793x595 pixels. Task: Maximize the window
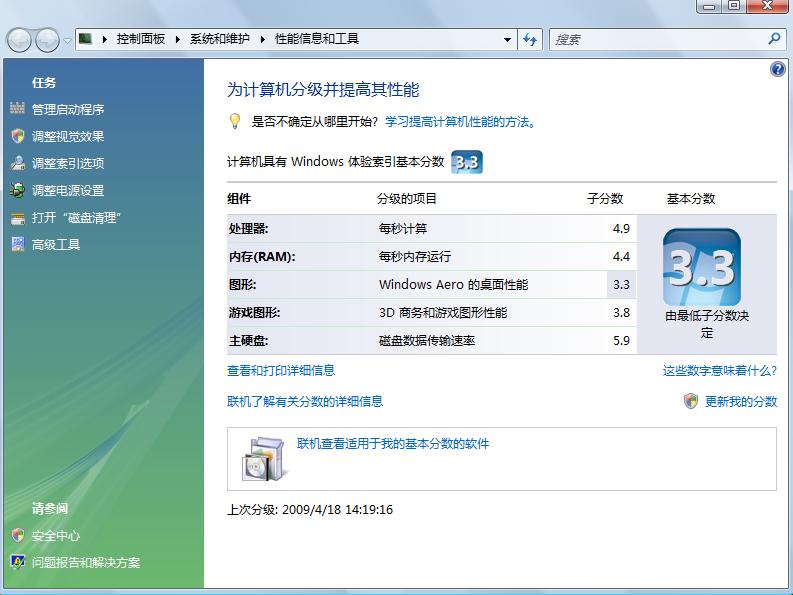click(x=734, y=6)
